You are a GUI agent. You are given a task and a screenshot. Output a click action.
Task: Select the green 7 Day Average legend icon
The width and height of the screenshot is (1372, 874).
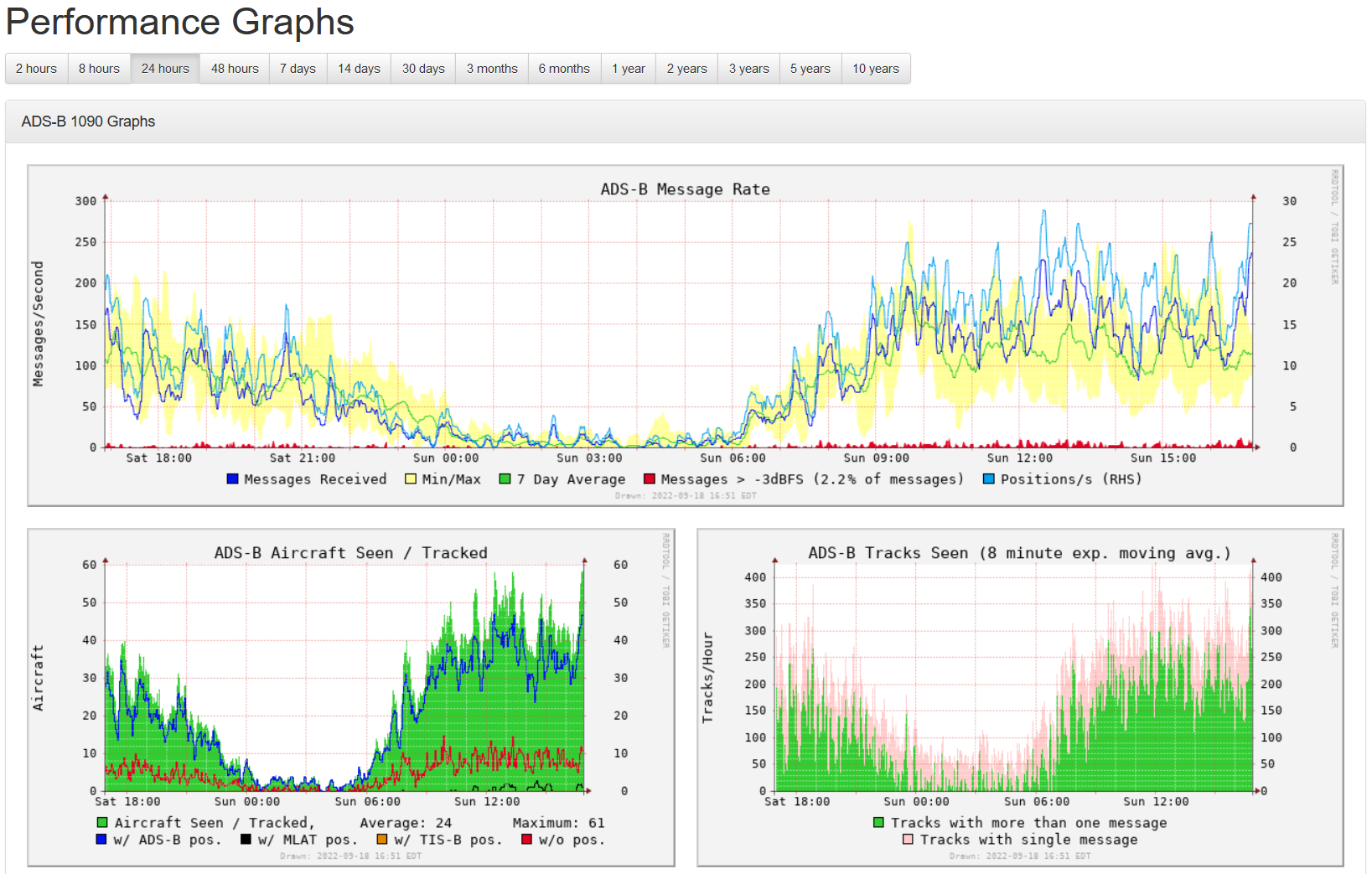504,478
